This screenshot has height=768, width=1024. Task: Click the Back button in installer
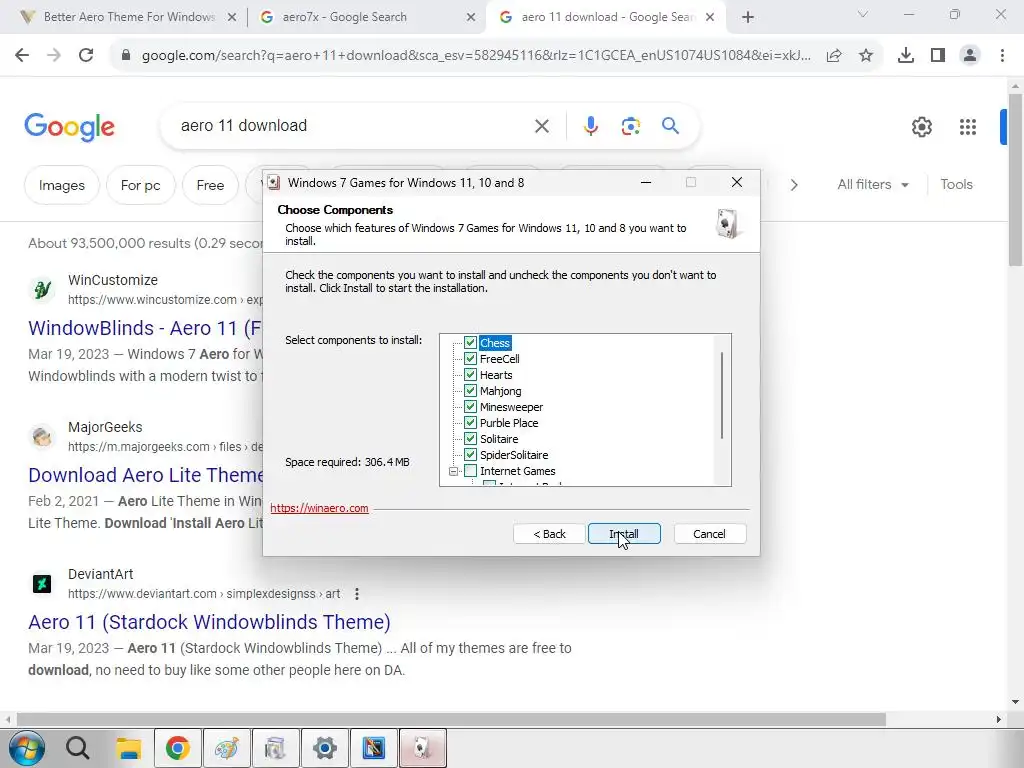click(549, 534)
